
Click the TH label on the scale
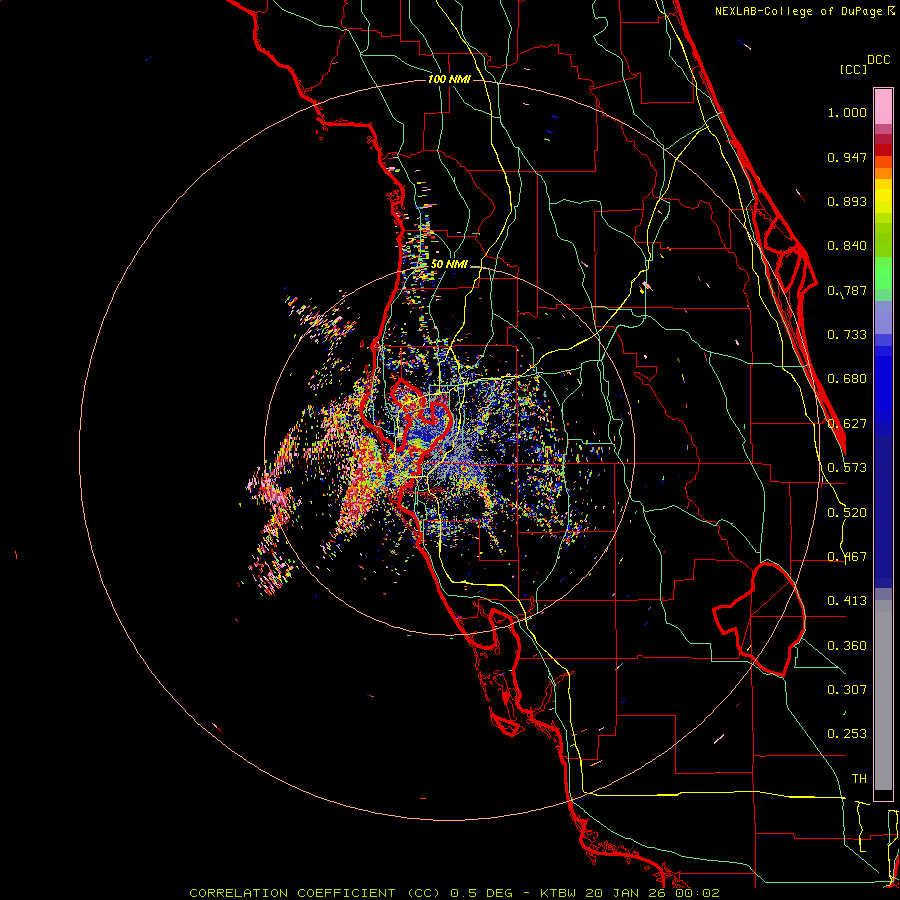(859, 779)
